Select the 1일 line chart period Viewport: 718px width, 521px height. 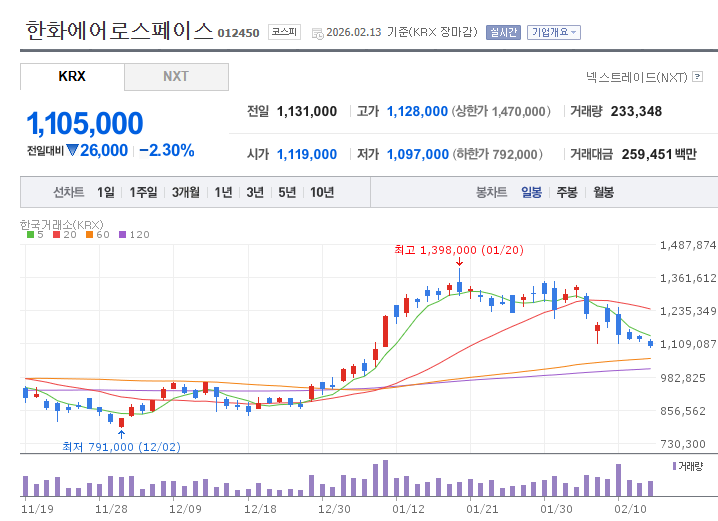point(106,192)
